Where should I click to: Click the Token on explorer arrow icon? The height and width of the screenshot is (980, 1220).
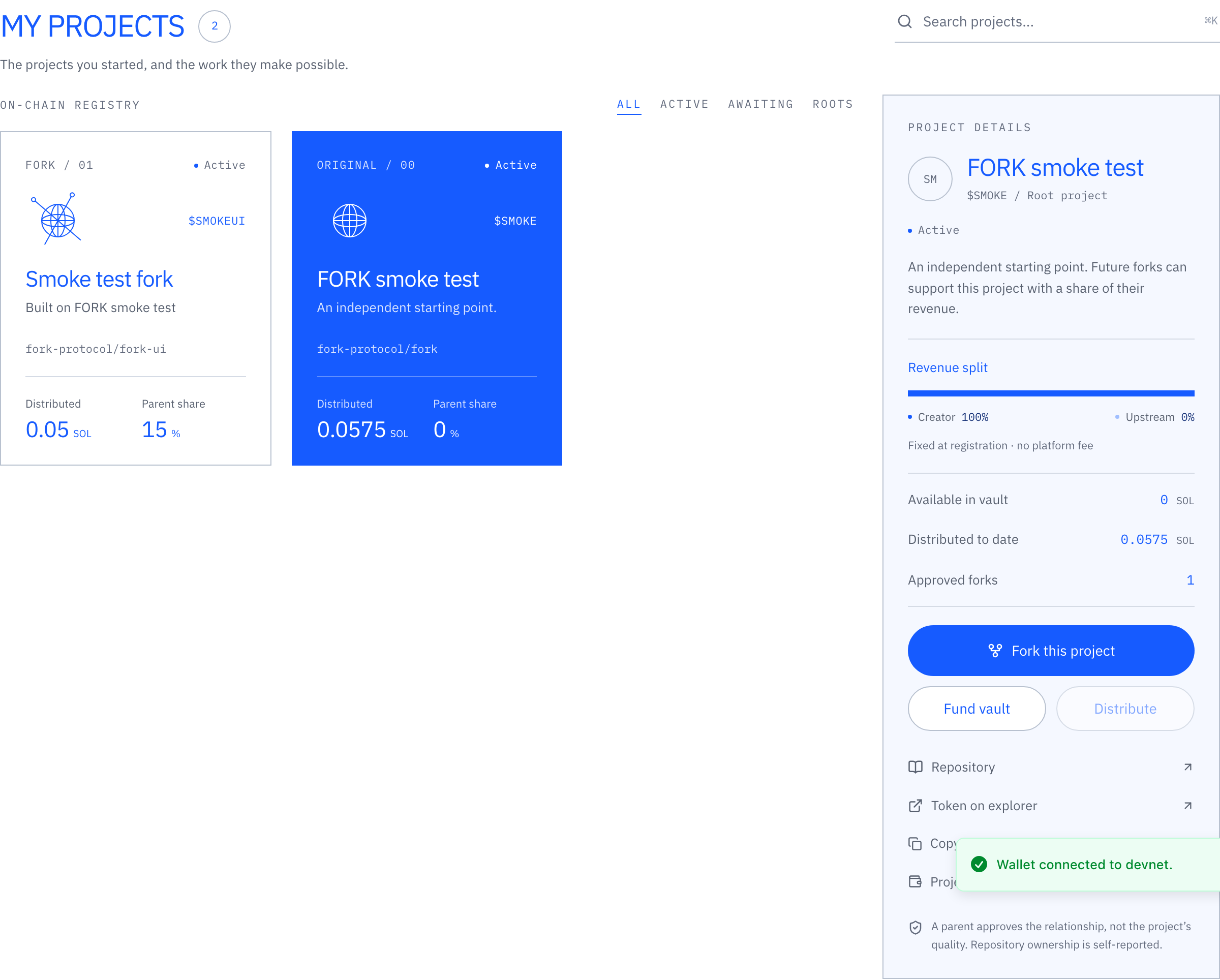pos(1188,805)
